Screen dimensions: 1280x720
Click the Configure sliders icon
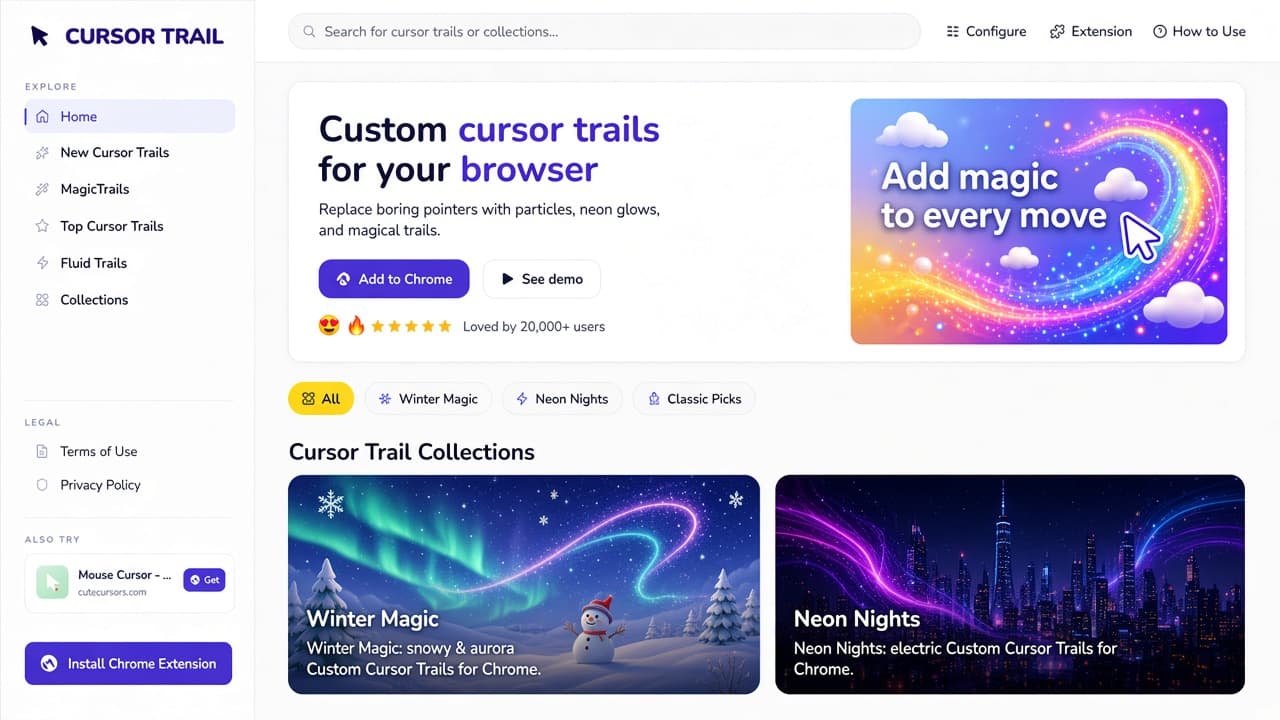point(953,32)
